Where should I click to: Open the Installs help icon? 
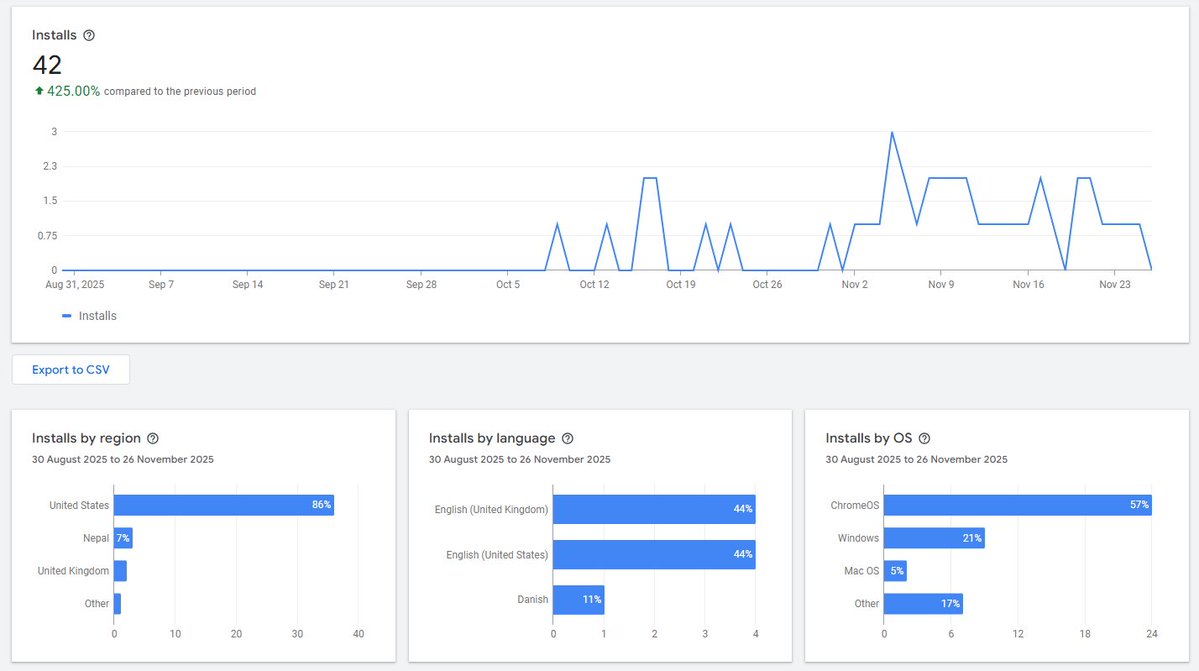pyautogui.click(x=89, y=35)
